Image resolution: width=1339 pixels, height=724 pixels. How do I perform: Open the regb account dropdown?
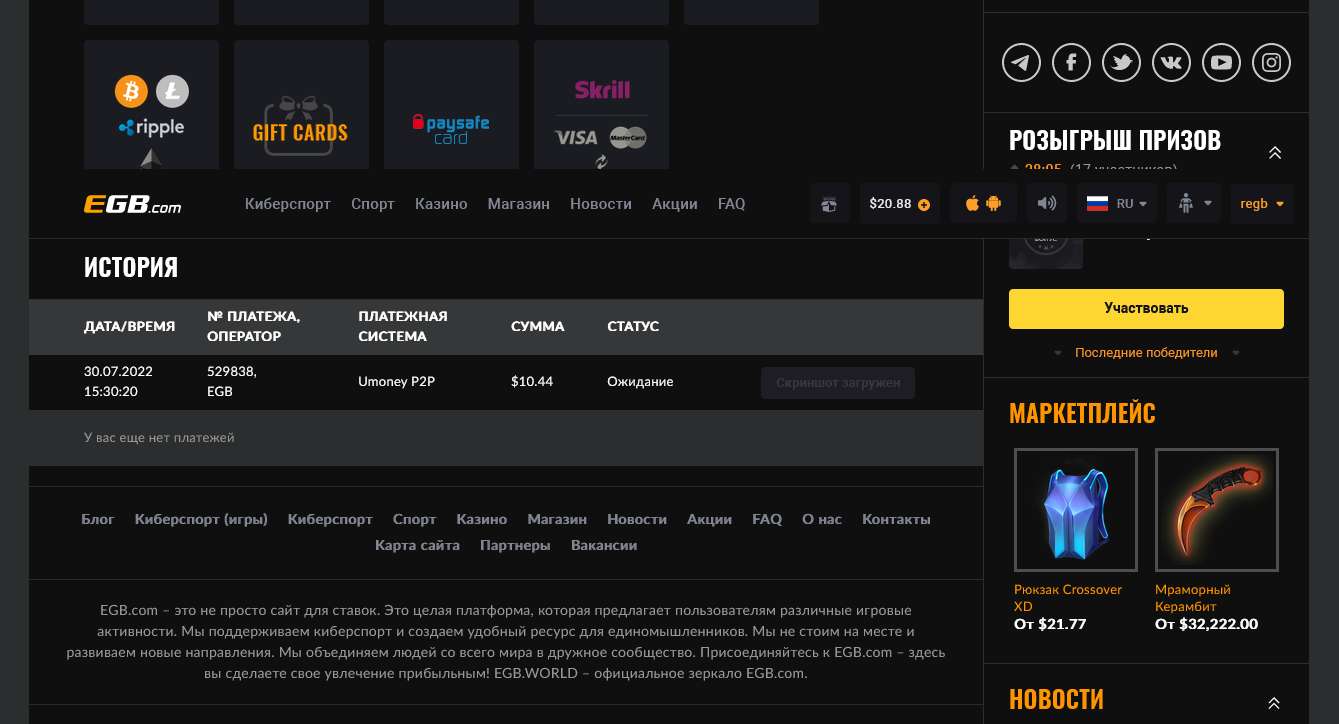coord(1261,204)
